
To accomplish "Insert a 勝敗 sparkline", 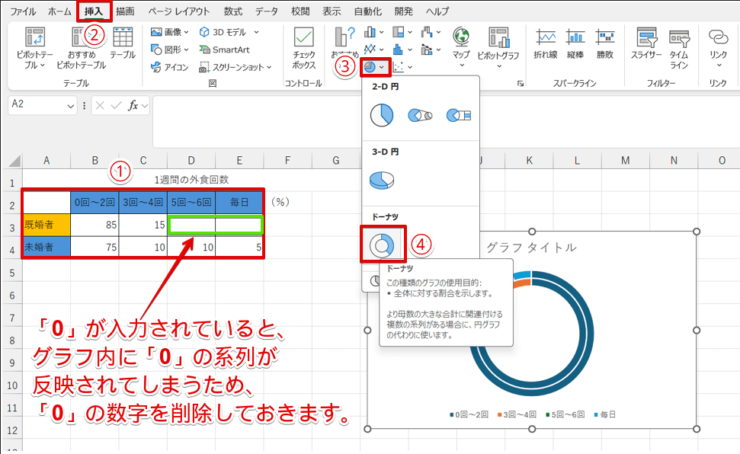I will pos(605,43).
